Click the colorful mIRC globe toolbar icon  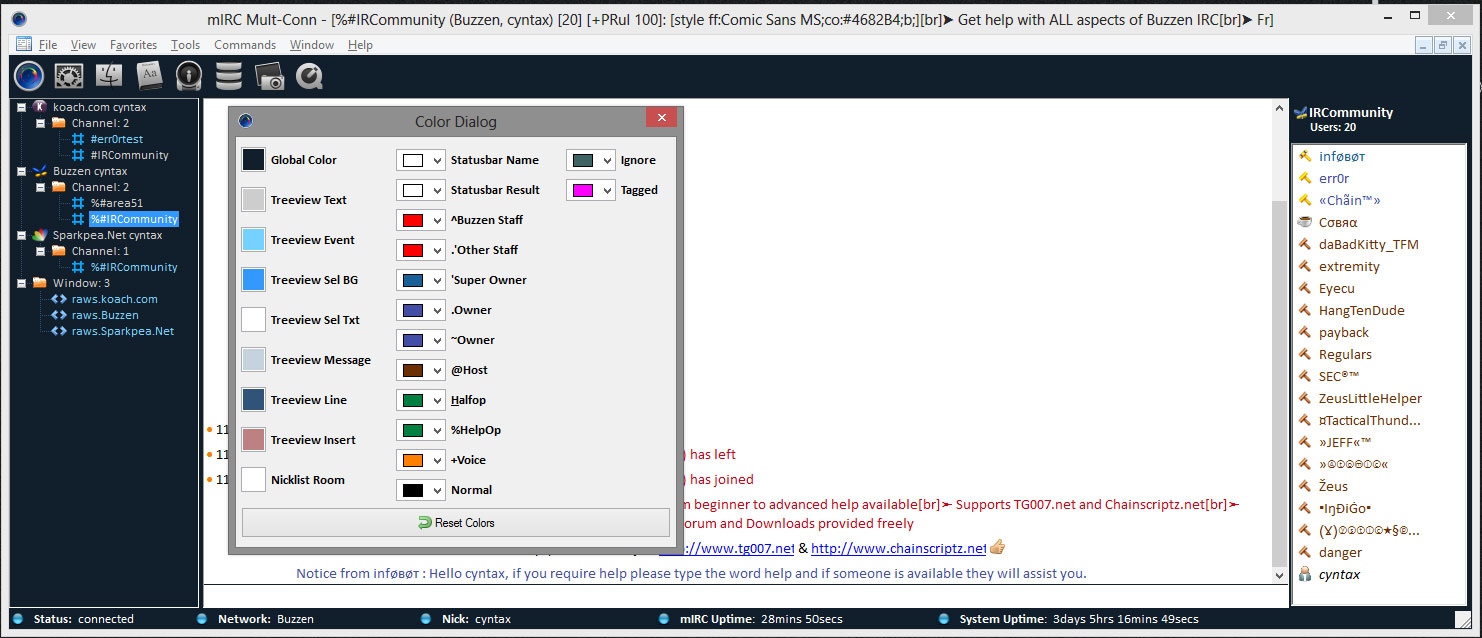[x=29, y=75]
